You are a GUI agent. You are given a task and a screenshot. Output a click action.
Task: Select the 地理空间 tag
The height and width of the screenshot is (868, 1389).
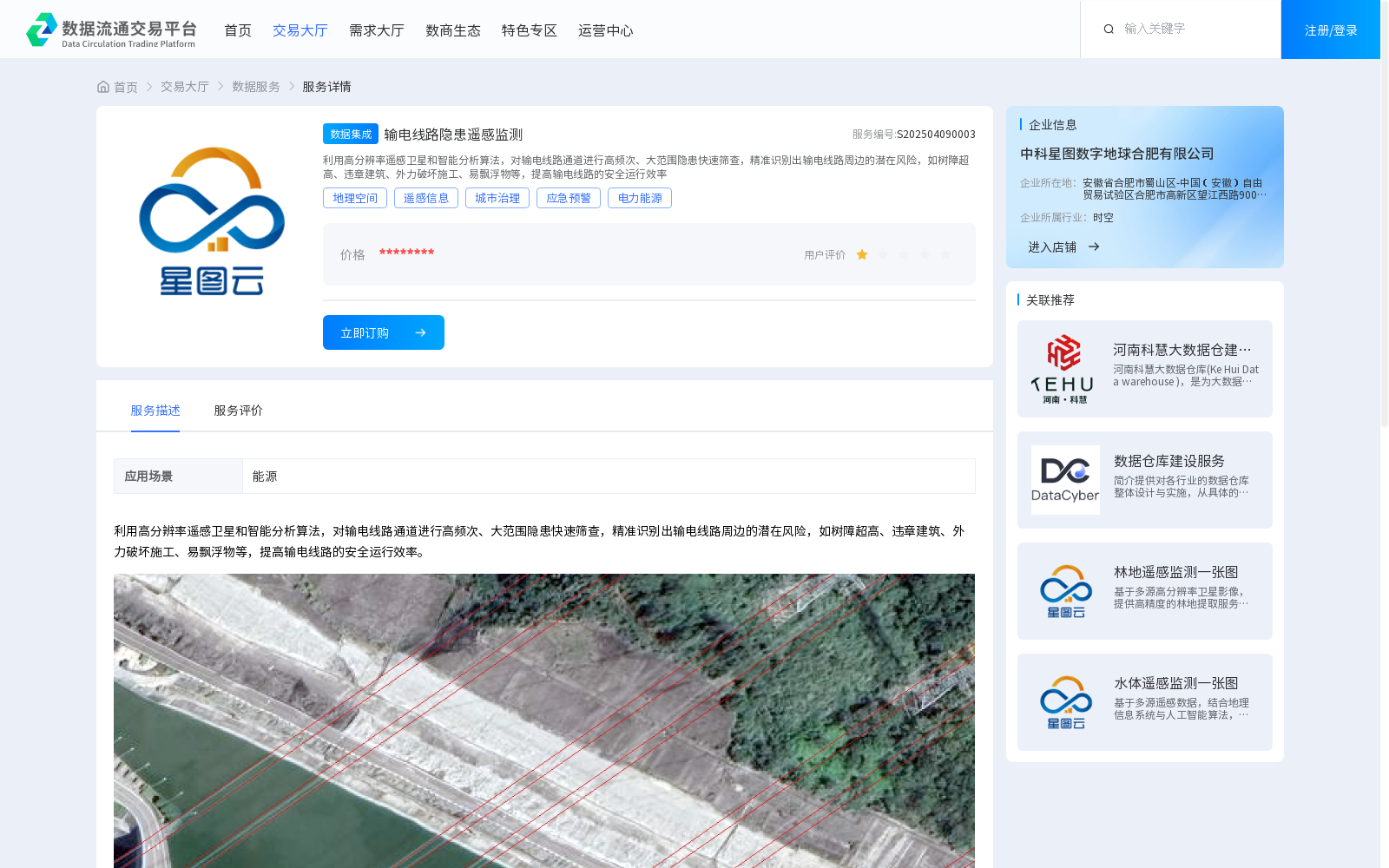click(355, 198)
